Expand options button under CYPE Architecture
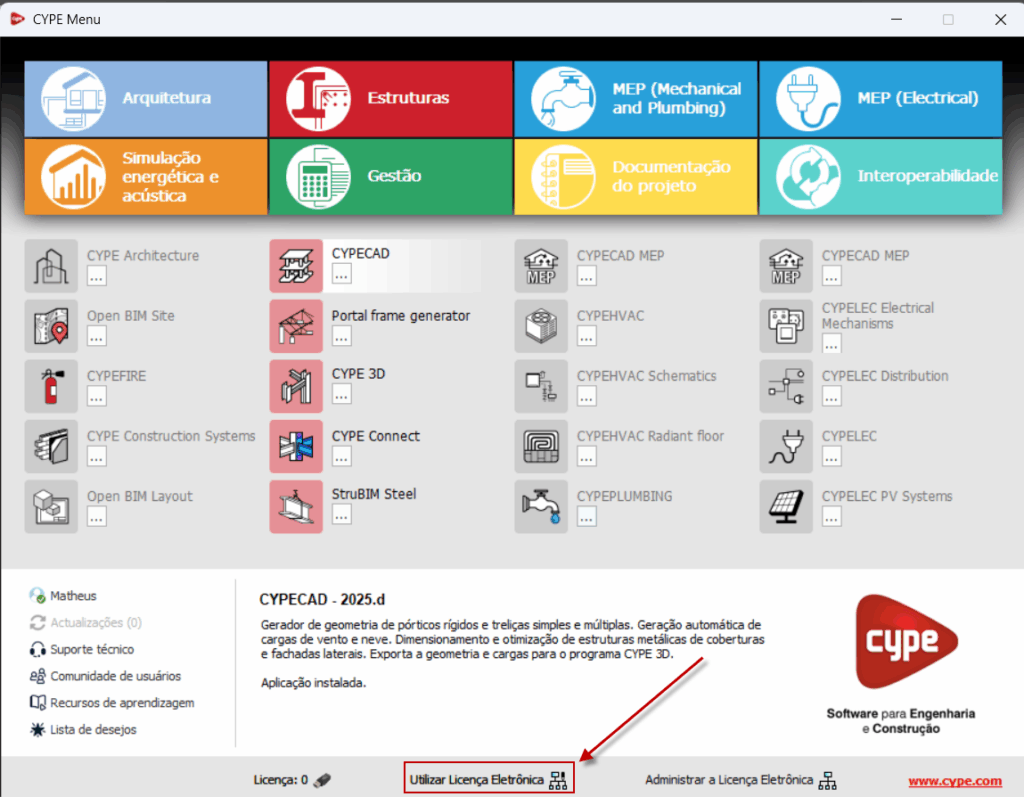The image size is (1024, 797). (97, 276)
